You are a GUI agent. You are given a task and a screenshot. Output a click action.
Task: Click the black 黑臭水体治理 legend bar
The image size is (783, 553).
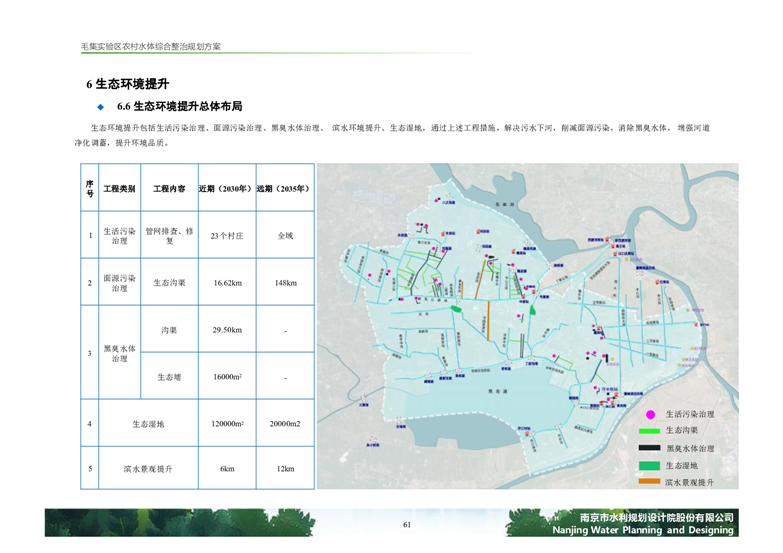click(650, 448)
